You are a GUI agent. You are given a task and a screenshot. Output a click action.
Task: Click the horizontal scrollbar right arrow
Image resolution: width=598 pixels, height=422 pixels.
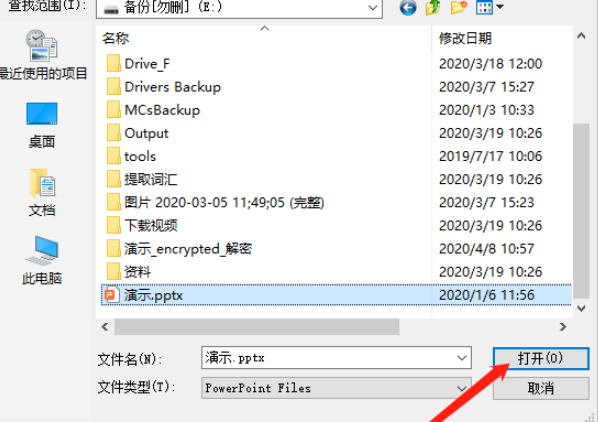(563, 327)
